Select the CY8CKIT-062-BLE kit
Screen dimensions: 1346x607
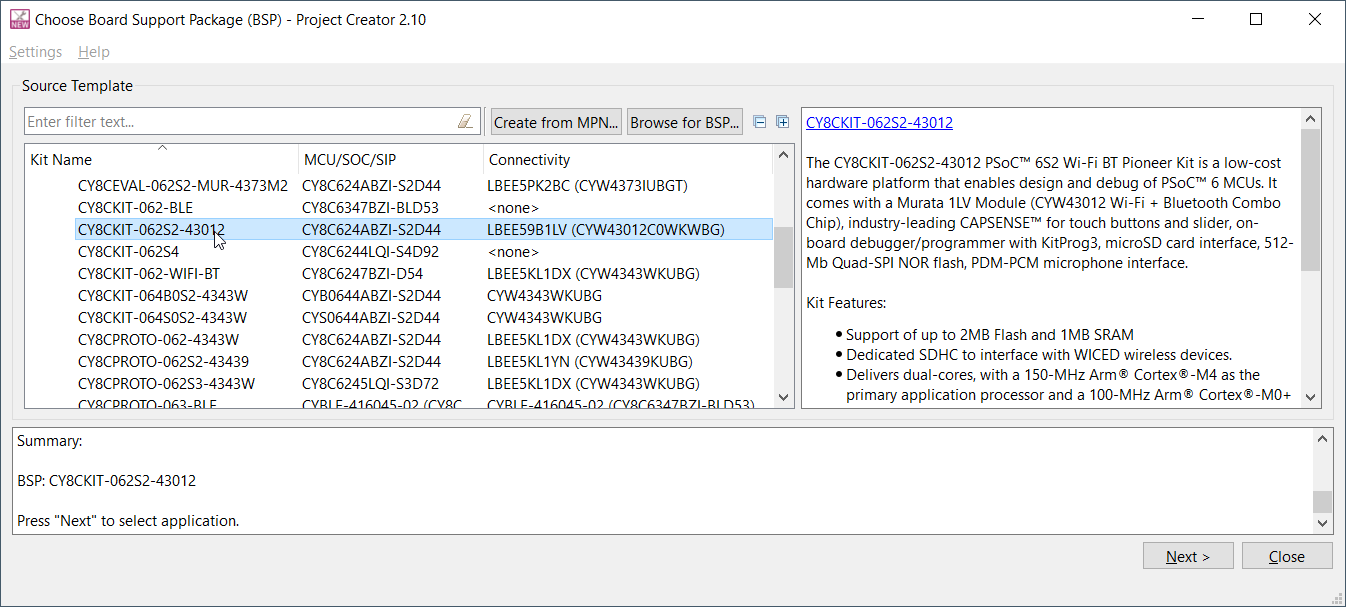tap(135, 208)
